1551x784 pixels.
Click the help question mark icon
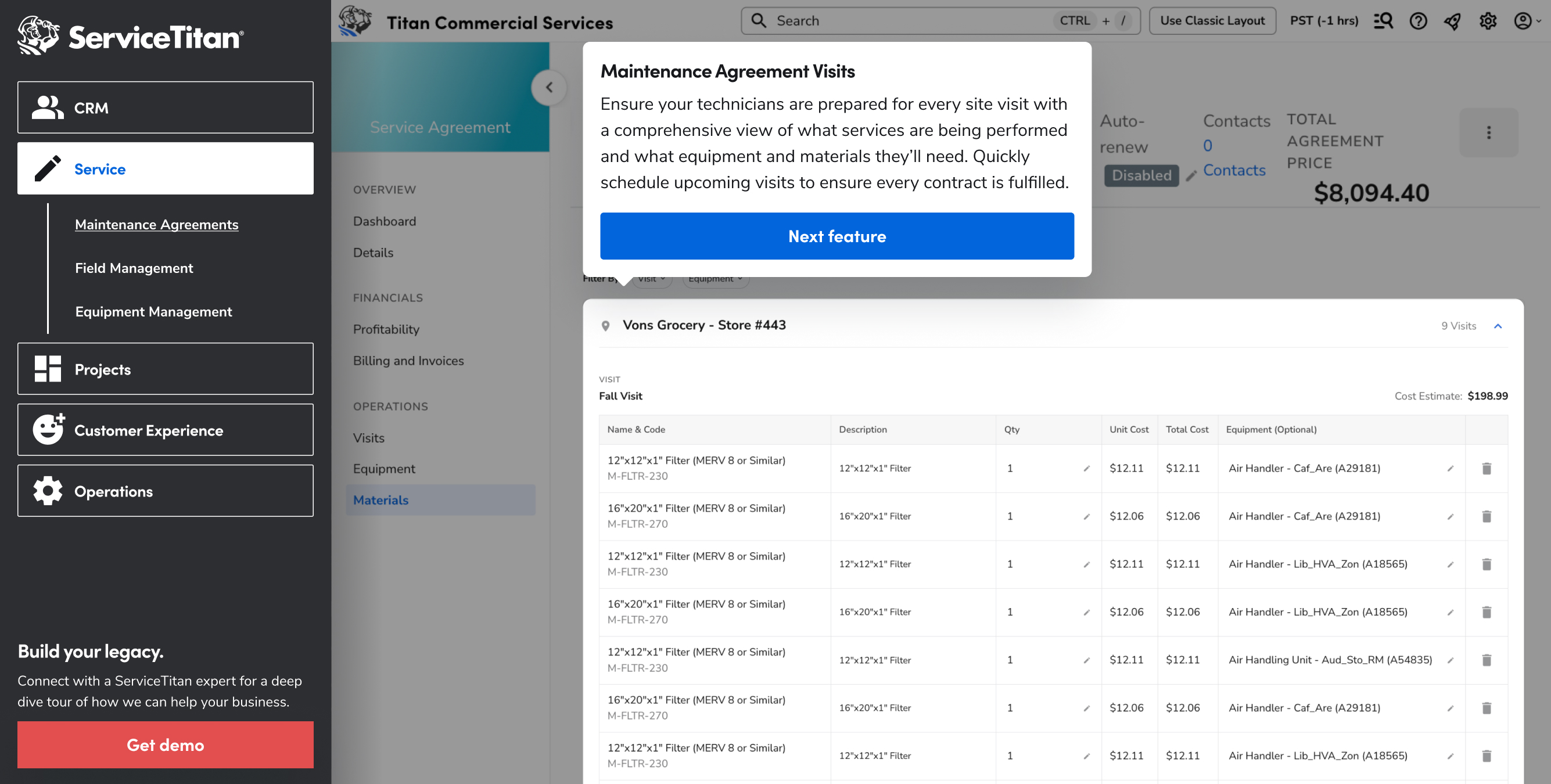click(1418, 21)
